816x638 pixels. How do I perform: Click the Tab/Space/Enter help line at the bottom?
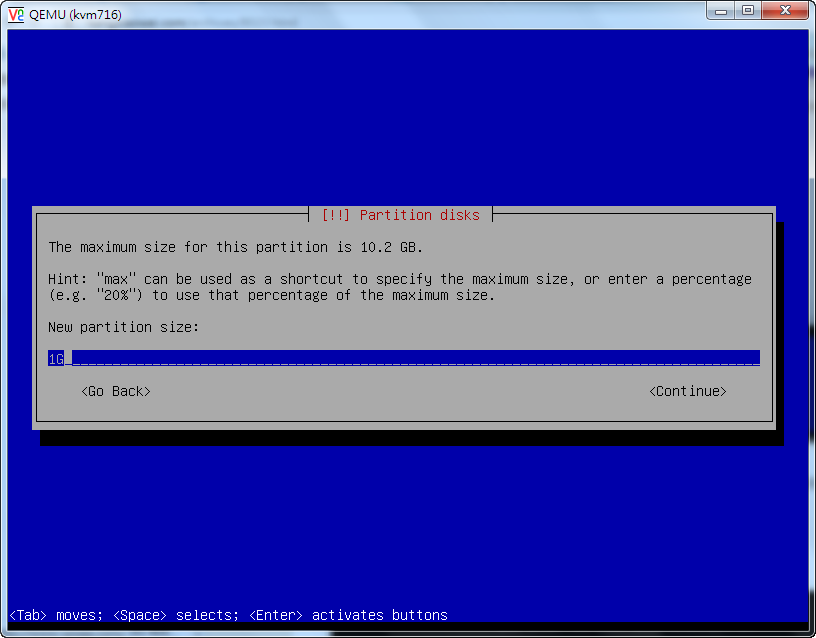pos(228,615)
